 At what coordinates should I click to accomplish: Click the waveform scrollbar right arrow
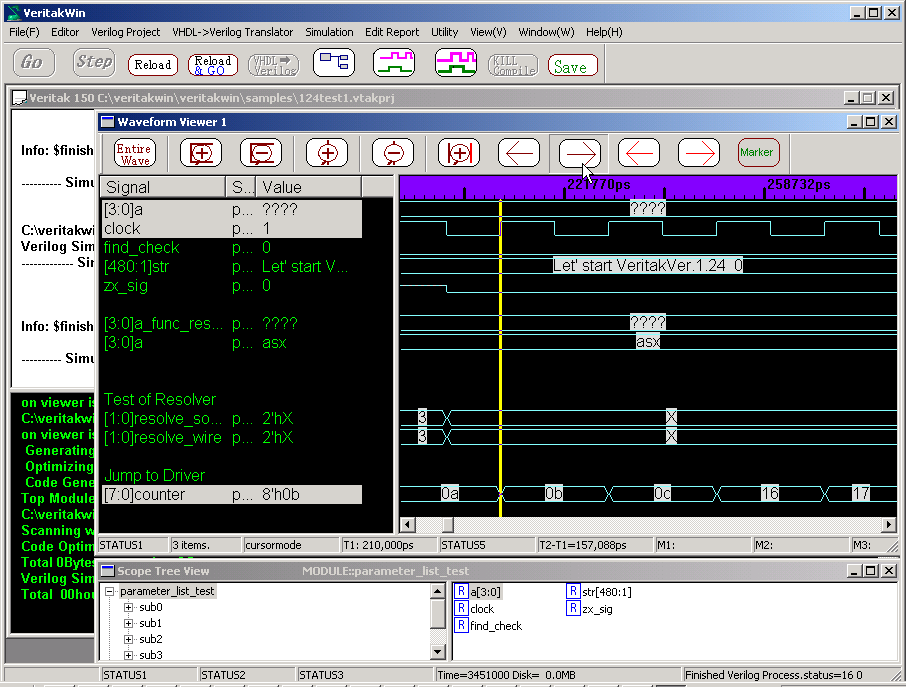click(889, 525)
